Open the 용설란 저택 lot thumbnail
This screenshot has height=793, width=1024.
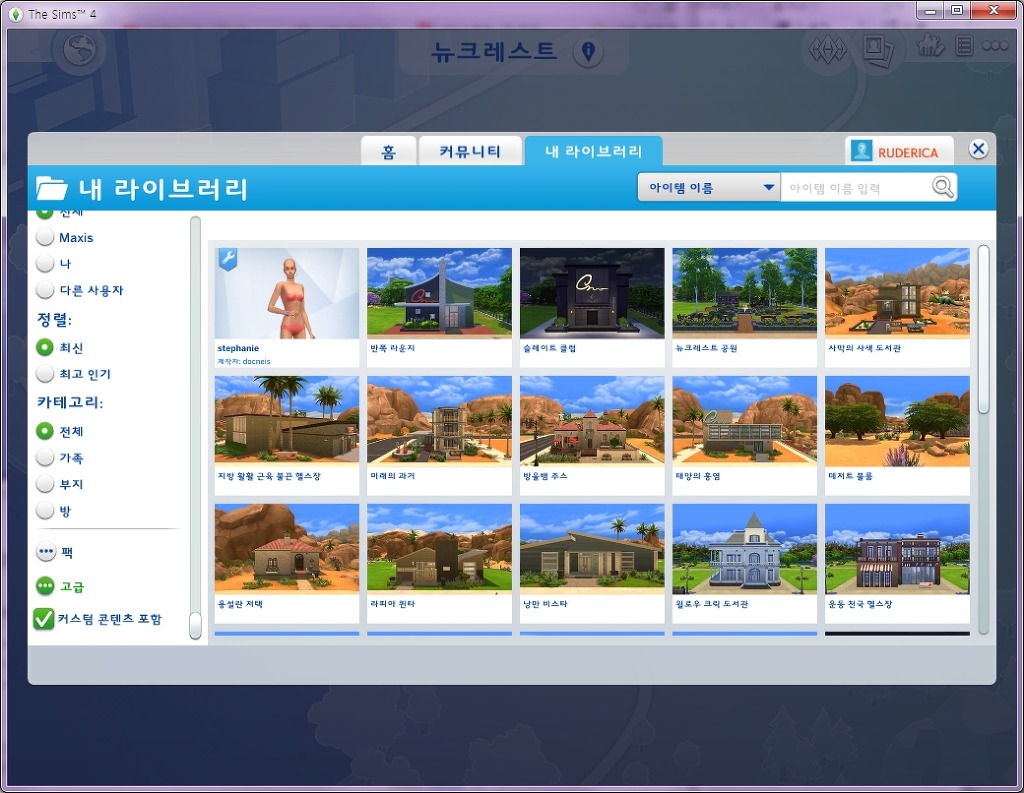tap(287, 549)
